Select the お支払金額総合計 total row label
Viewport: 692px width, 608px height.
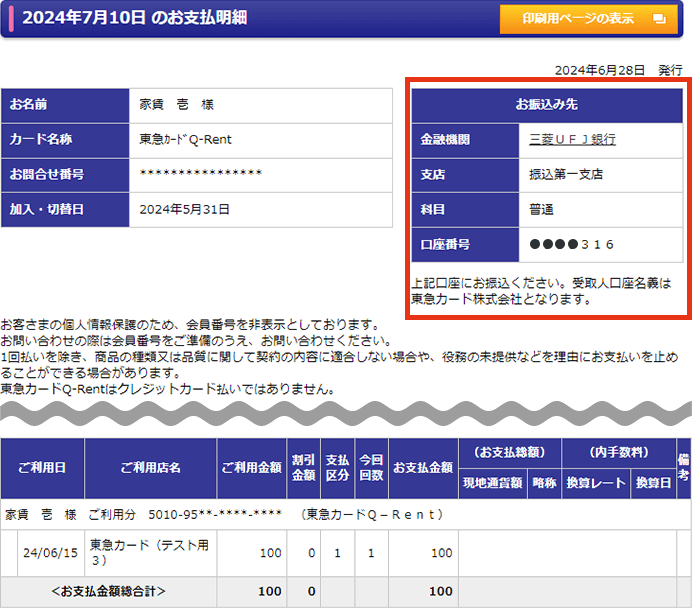coord(109,591)
